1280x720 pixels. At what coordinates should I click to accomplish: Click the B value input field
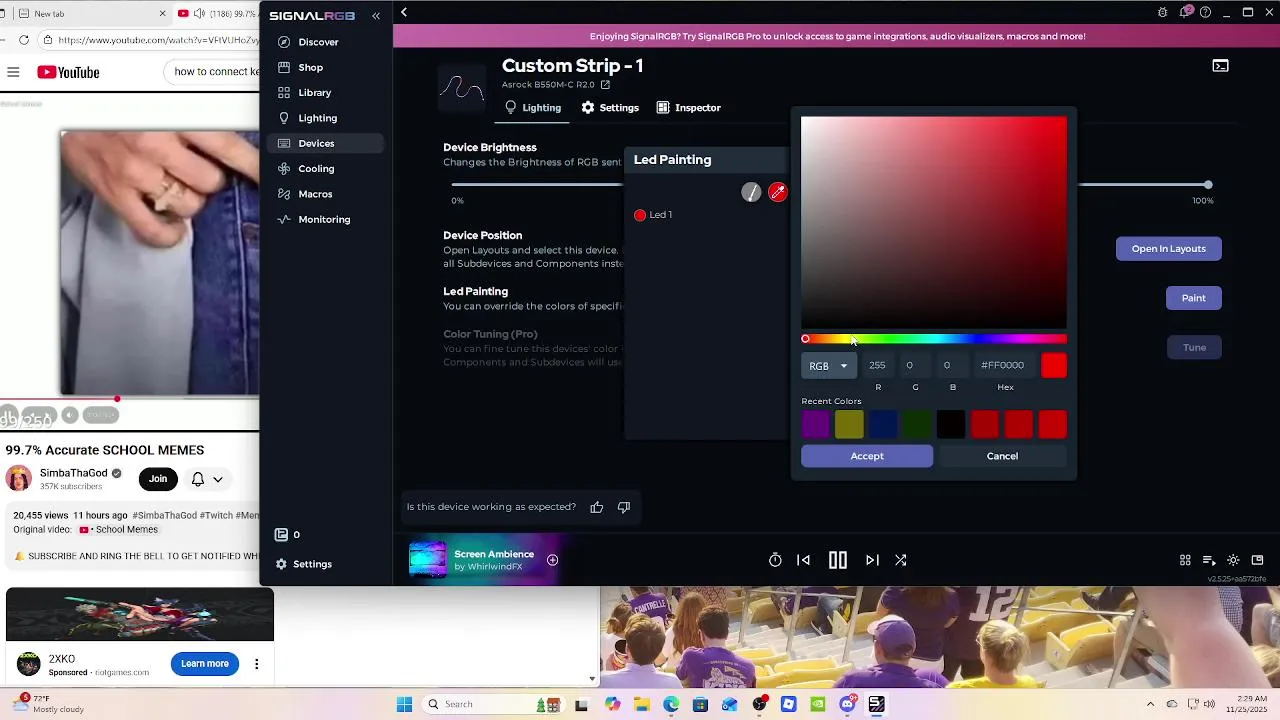tap(951, 365)
